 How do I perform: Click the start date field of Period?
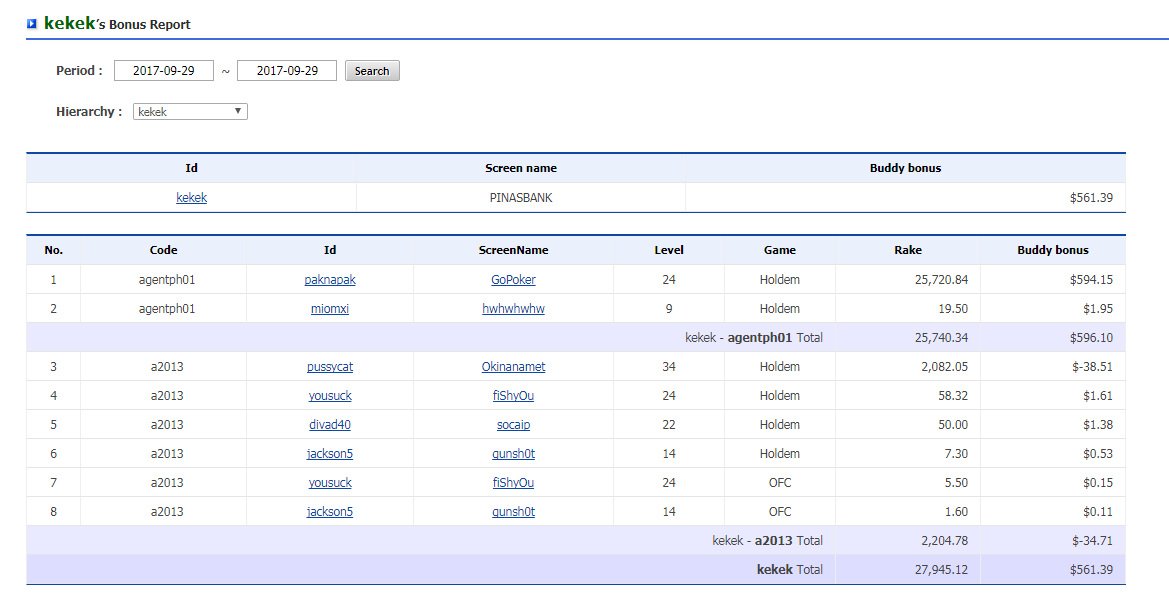(164, 71)
